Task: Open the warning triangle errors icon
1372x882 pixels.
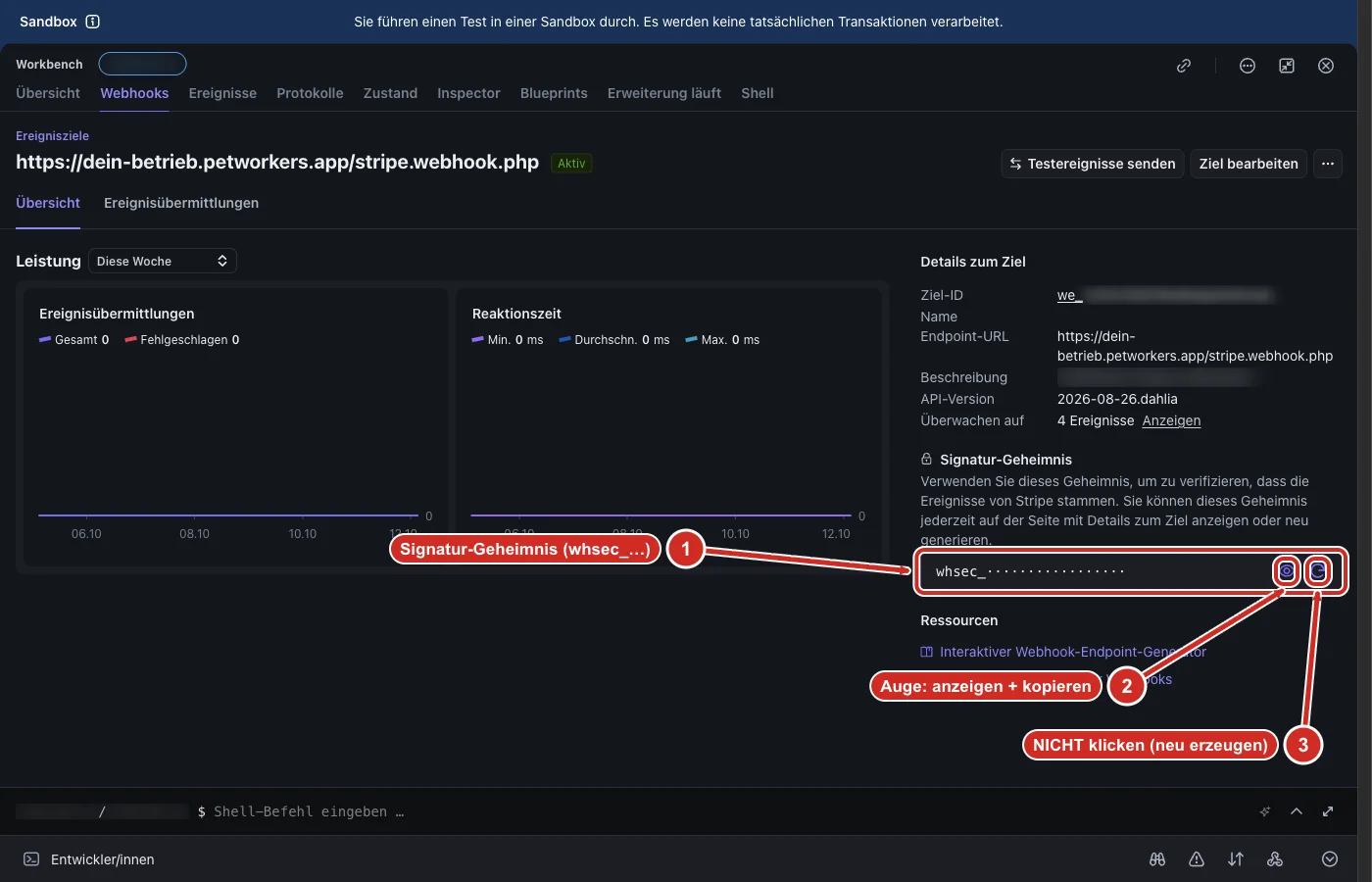Action: [1197, 859]
